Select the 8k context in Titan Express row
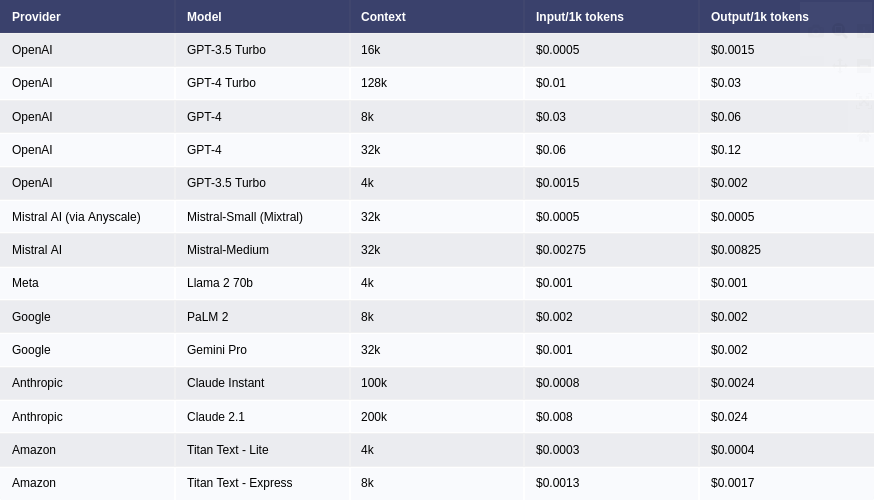The width and height of the screenshot is (874, 500). 367,483
